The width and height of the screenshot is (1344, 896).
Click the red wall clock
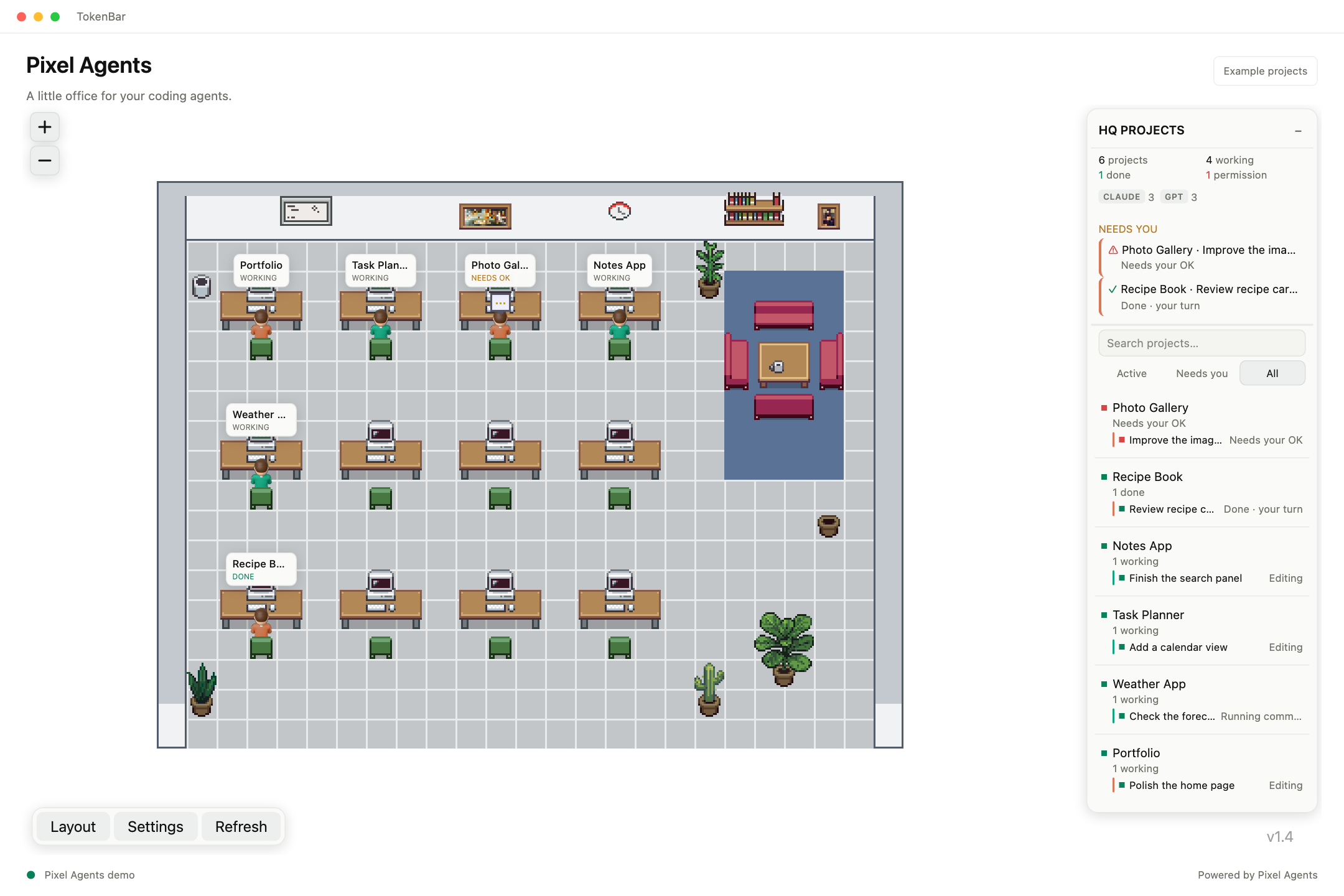tap(619, 212)
